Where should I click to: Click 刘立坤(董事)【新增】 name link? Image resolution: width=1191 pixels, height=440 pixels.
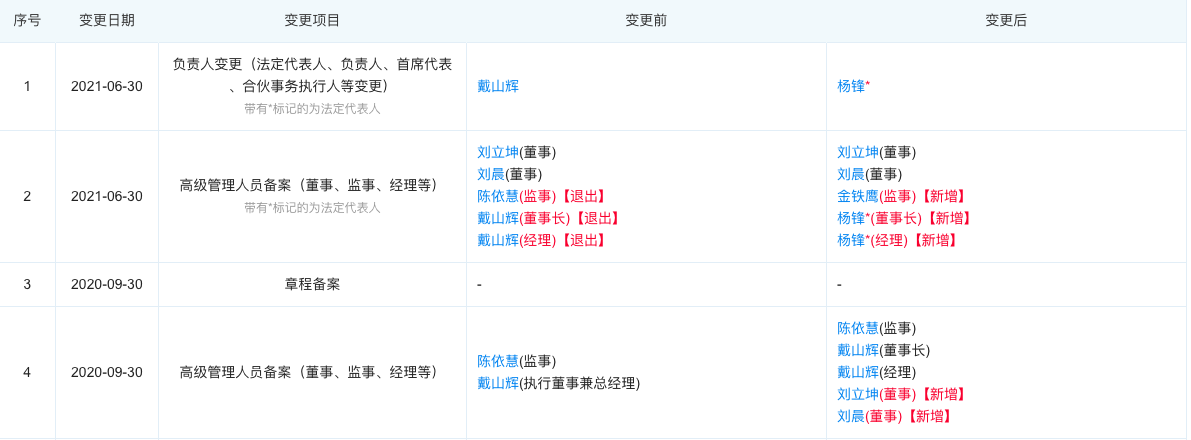[x=858, y=395]
